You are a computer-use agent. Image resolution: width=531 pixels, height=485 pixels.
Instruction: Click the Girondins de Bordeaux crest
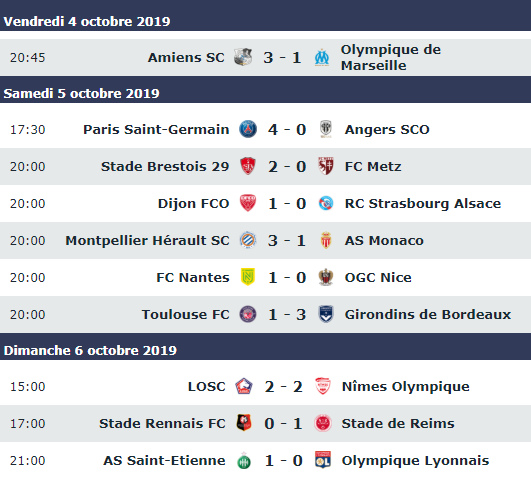pyautogui.click(x=326, y=314)
